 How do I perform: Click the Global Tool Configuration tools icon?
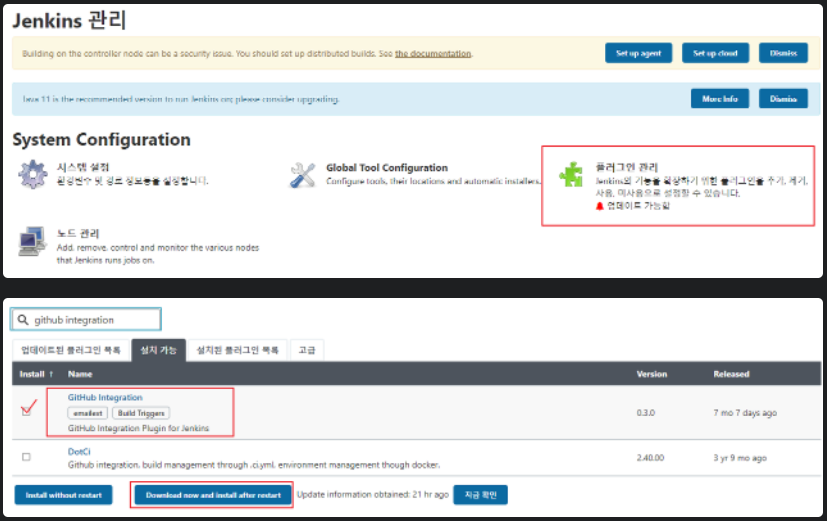[x=303, y=175]
